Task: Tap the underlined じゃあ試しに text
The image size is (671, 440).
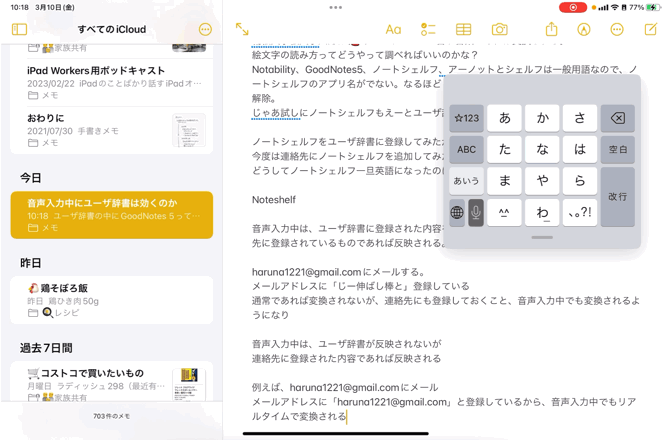Action: (276, 113)
